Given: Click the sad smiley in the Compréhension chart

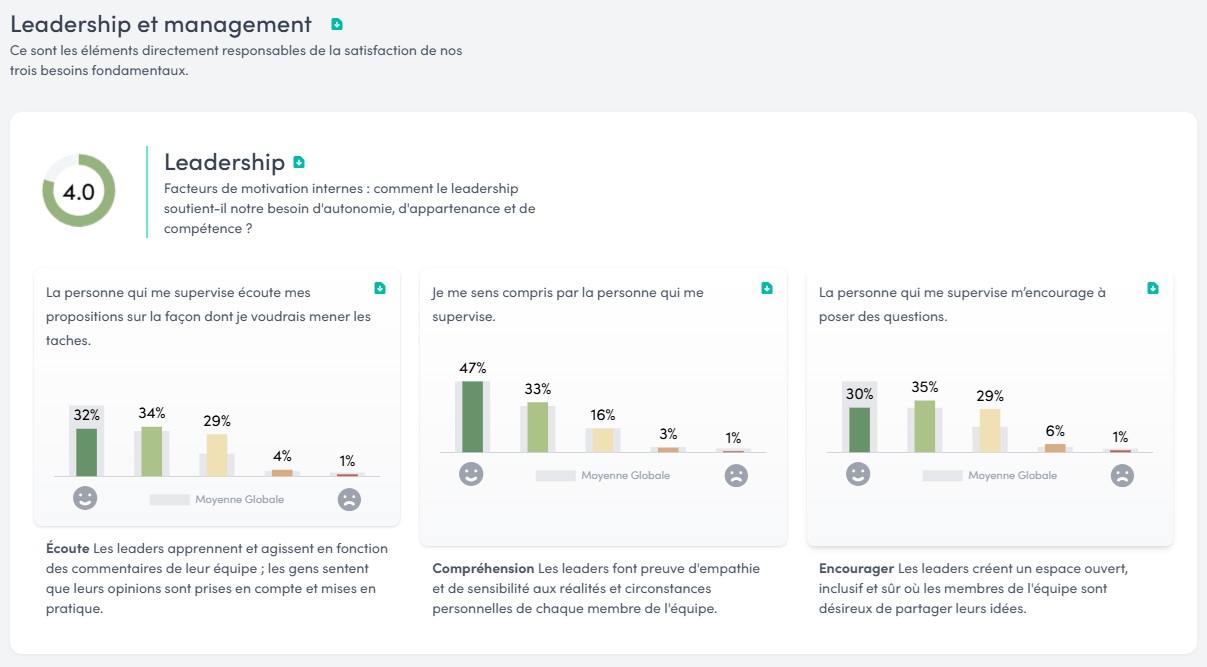Looking at the screenshot, I should point(736,475).
